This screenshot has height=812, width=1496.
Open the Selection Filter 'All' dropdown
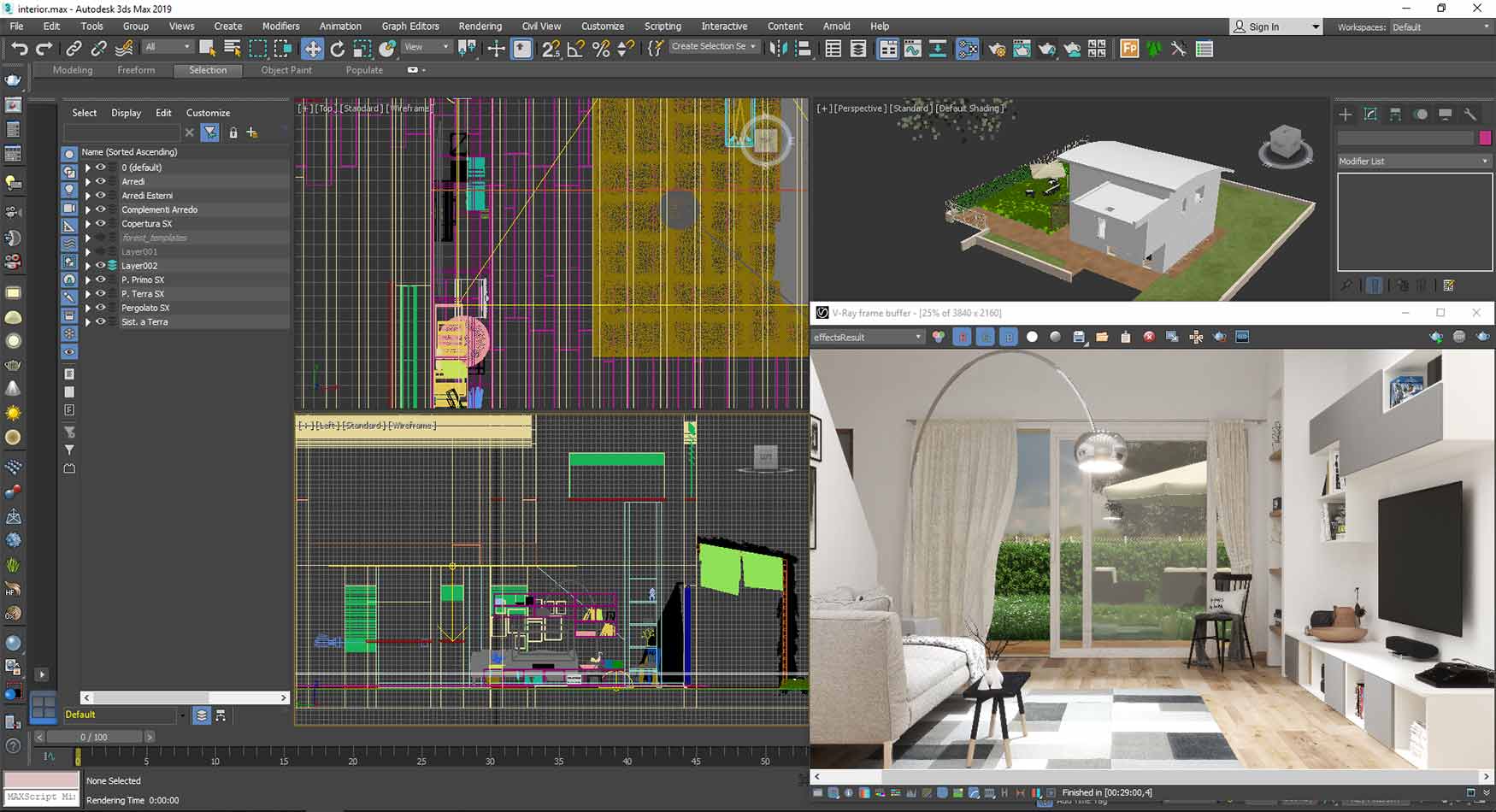tap(168, 47)
